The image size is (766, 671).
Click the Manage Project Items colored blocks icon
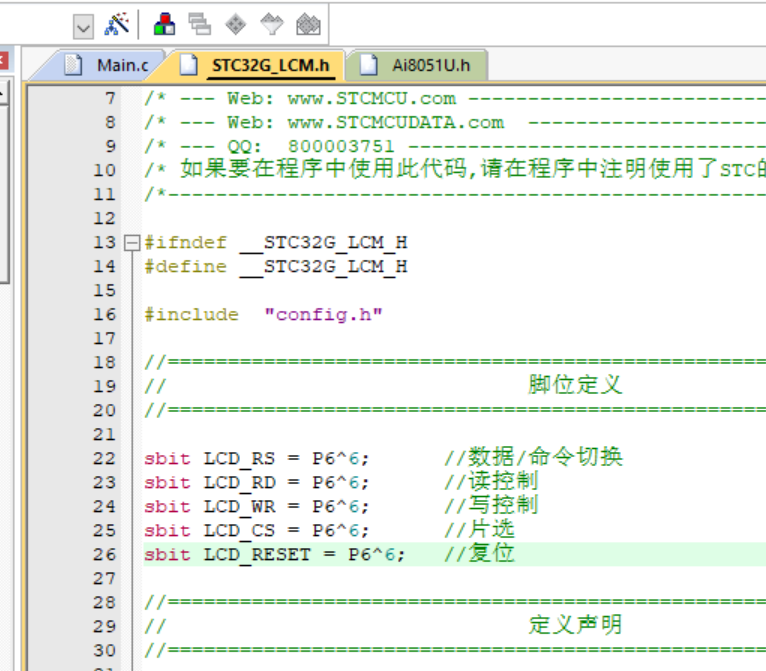click(x=165, y=24)
